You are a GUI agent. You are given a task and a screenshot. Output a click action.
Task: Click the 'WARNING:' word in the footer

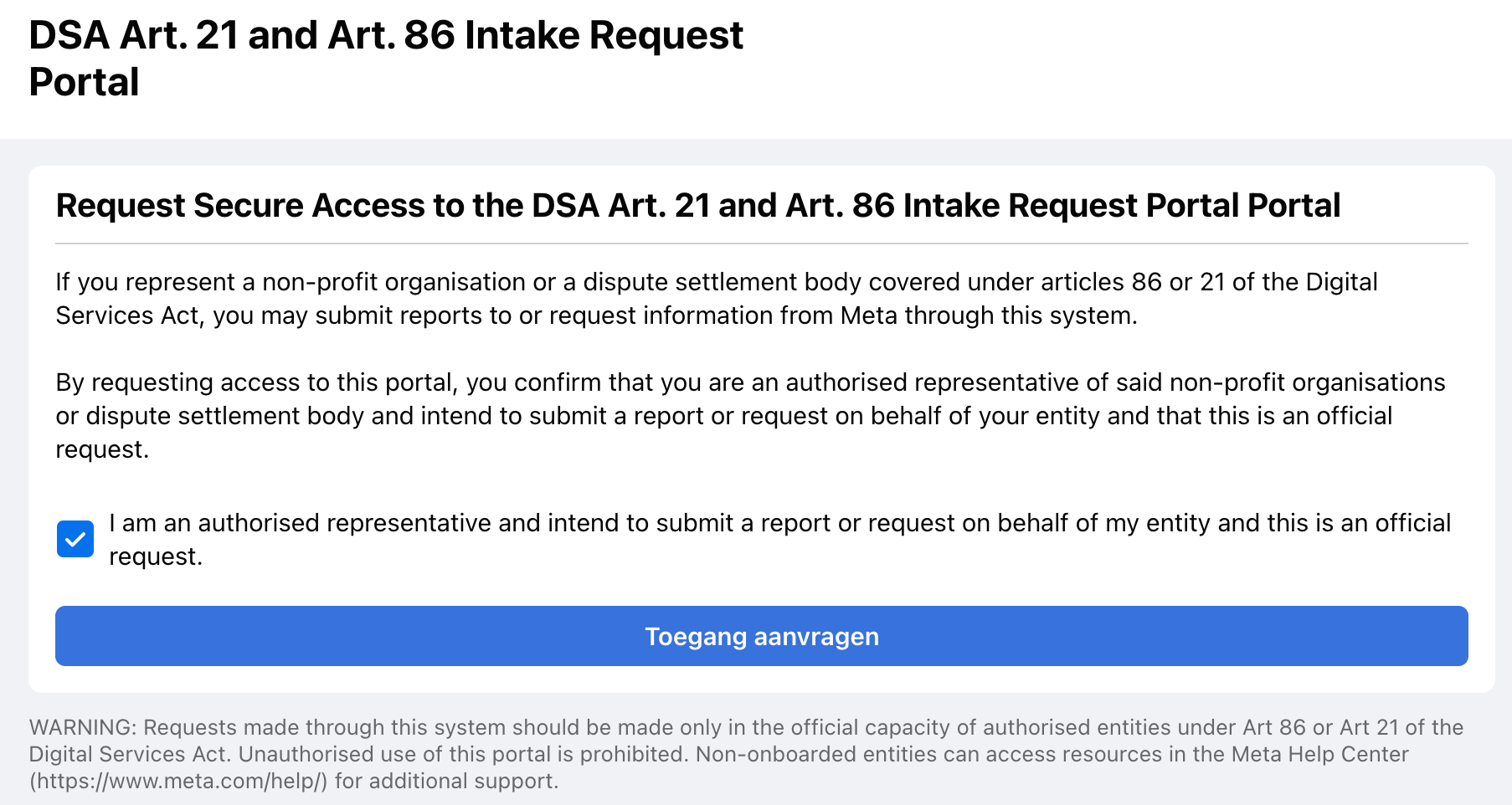(x=82, y=727)
